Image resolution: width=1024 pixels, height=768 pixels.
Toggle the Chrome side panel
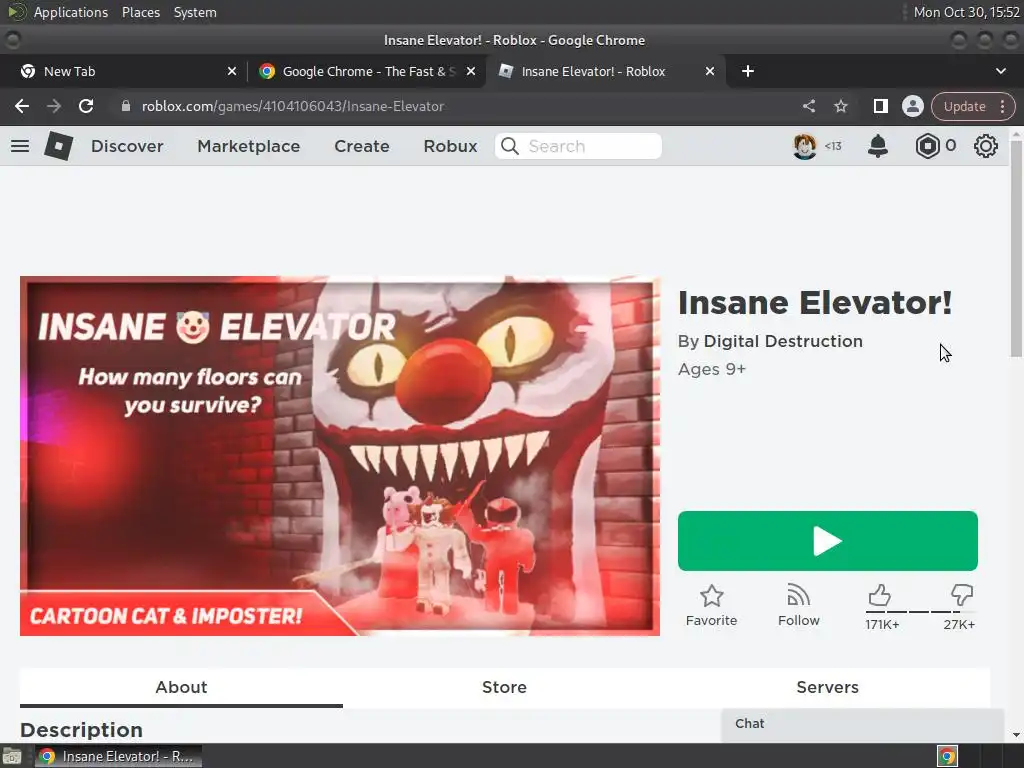(x=880, y=106)
